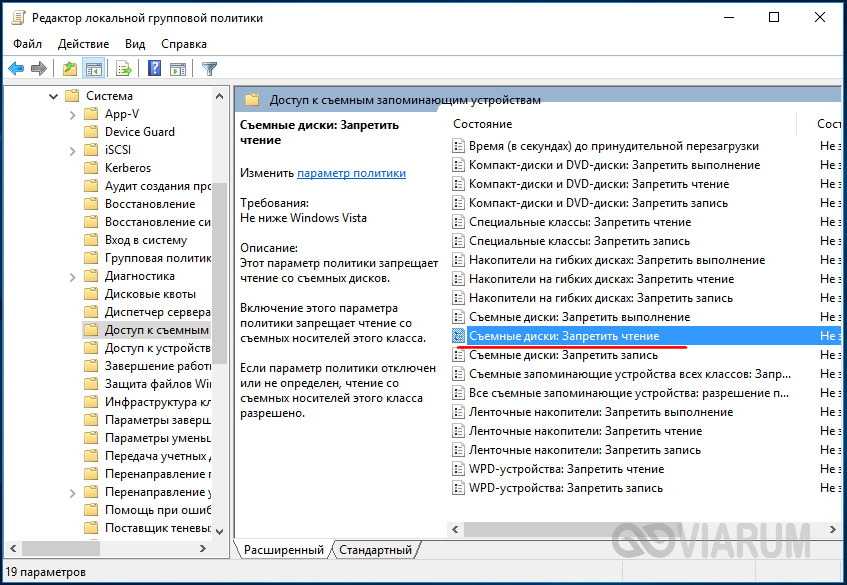This screenshot has width=847, height=585.
Task: Toggle the show/hide console tree icon
Action: tap(94, 69)
